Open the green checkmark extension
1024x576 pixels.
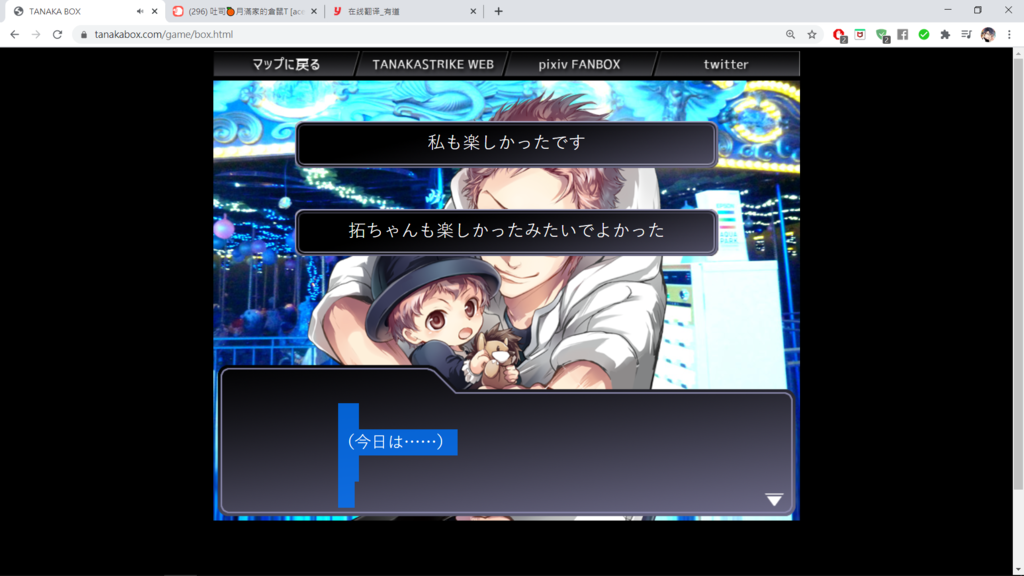924,35
